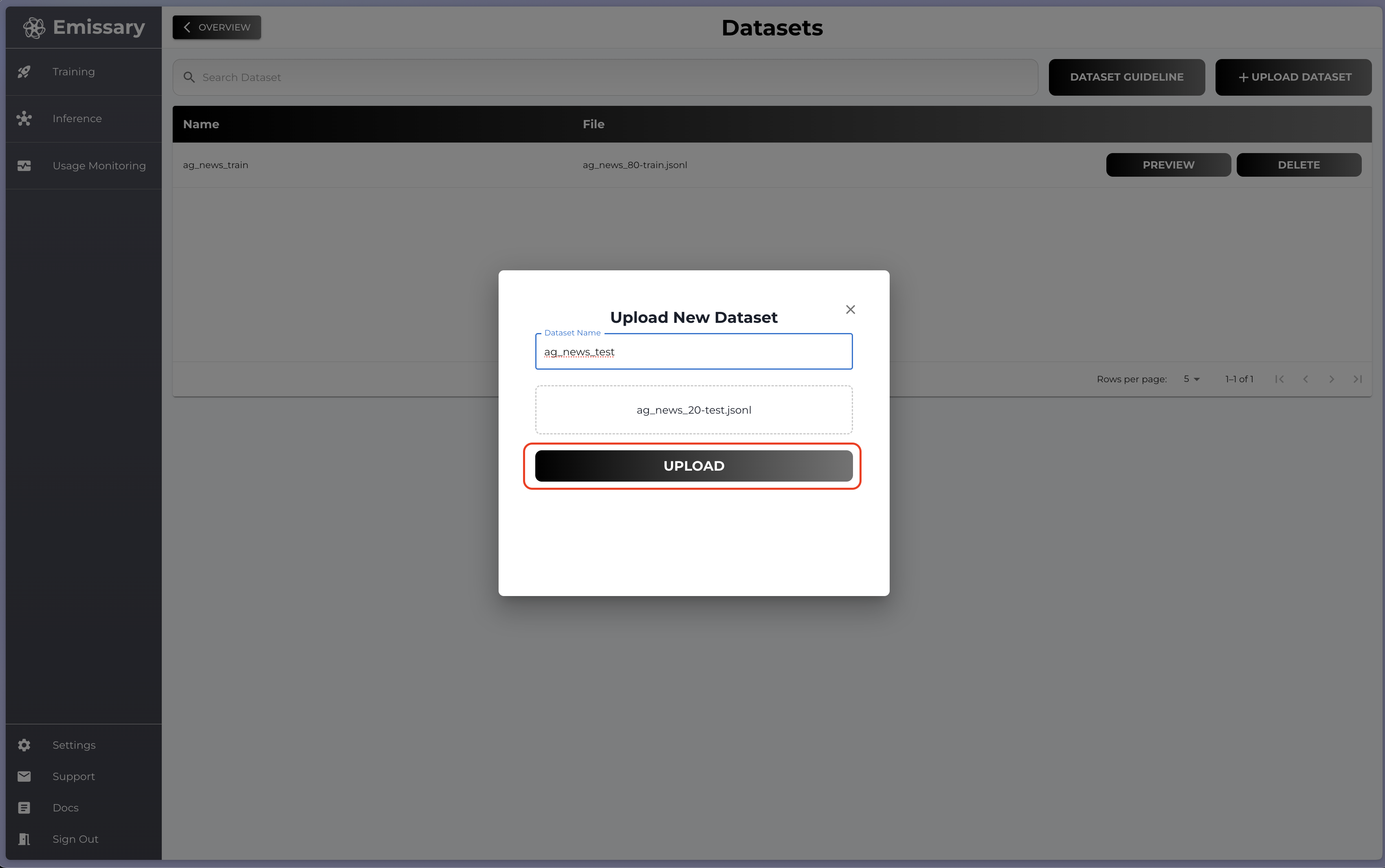Screen dimensions: 1385x868
Task: Edit the Dataset Name field
Action: (x=693, y=351)
